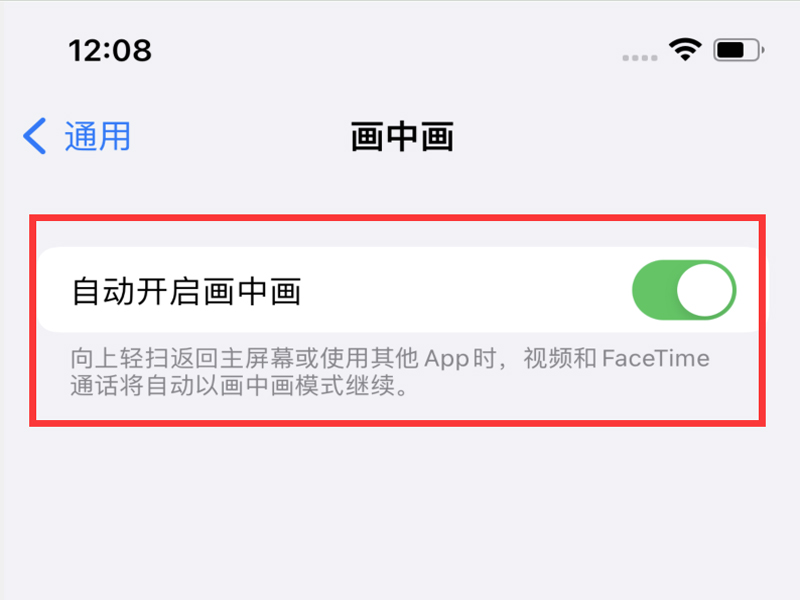The height and width of the screenshot is (600, 800).
Task: Tap the white knob of the green switch
Action: (705, 290)
